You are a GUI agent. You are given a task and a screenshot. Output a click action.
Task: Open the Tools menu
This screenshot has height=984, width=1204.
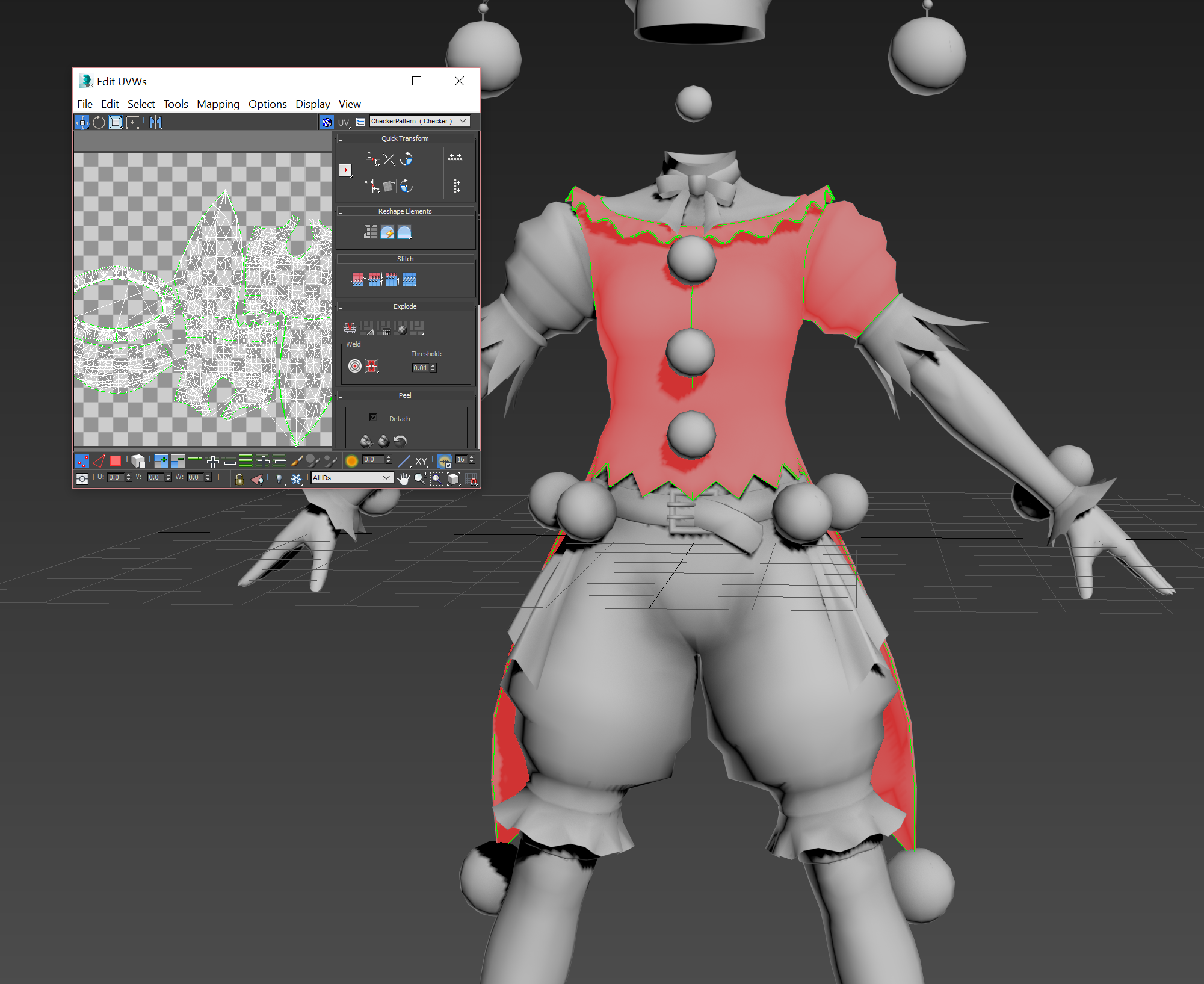pyautogui.click(x=176, y=104)
